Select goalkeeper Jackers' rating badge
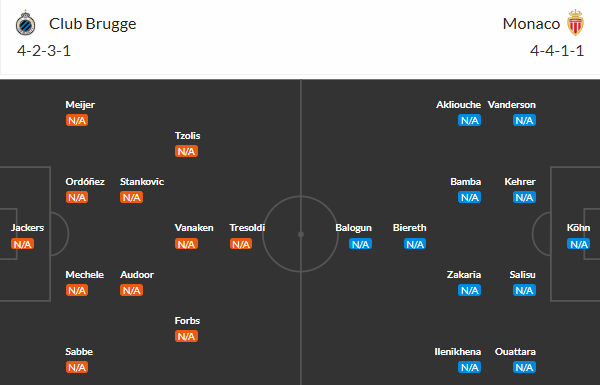Screen dimensions: 600x385 pyautogui.click(x=22, y=244)
